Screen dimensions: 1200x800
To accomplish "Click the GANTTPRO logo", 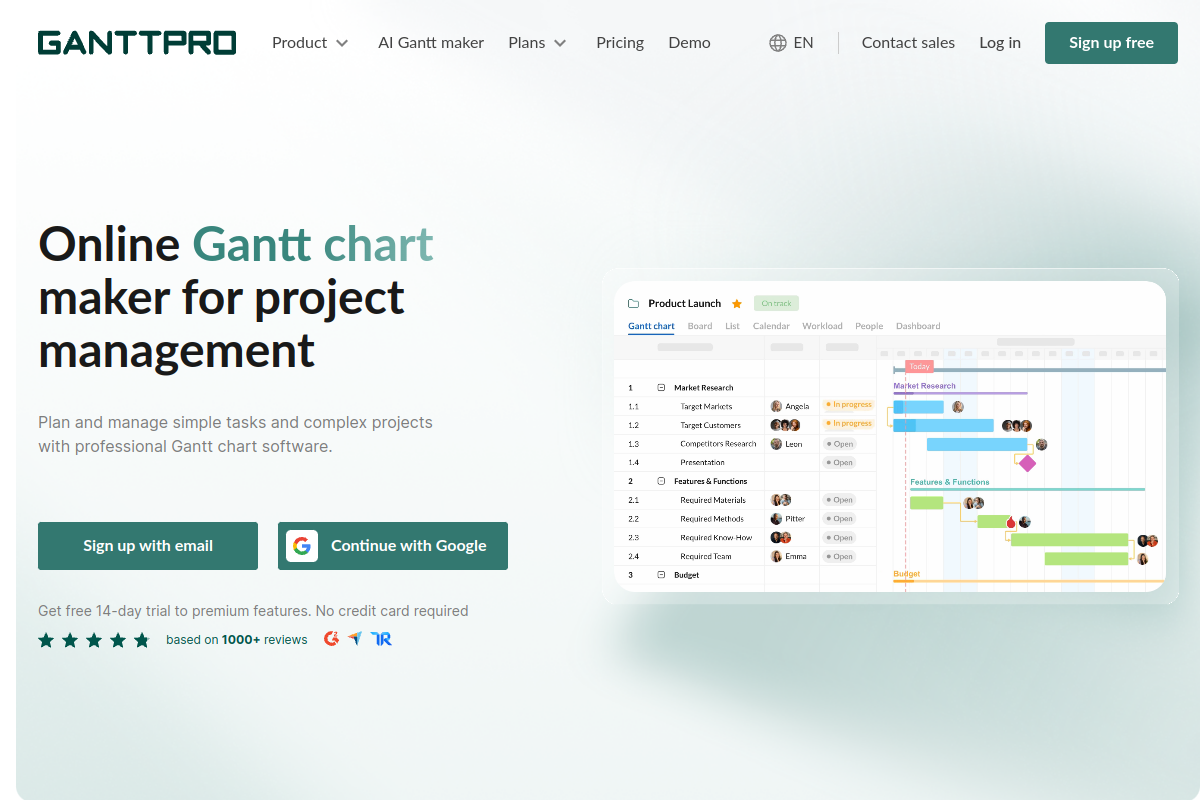I will [137, 43].
